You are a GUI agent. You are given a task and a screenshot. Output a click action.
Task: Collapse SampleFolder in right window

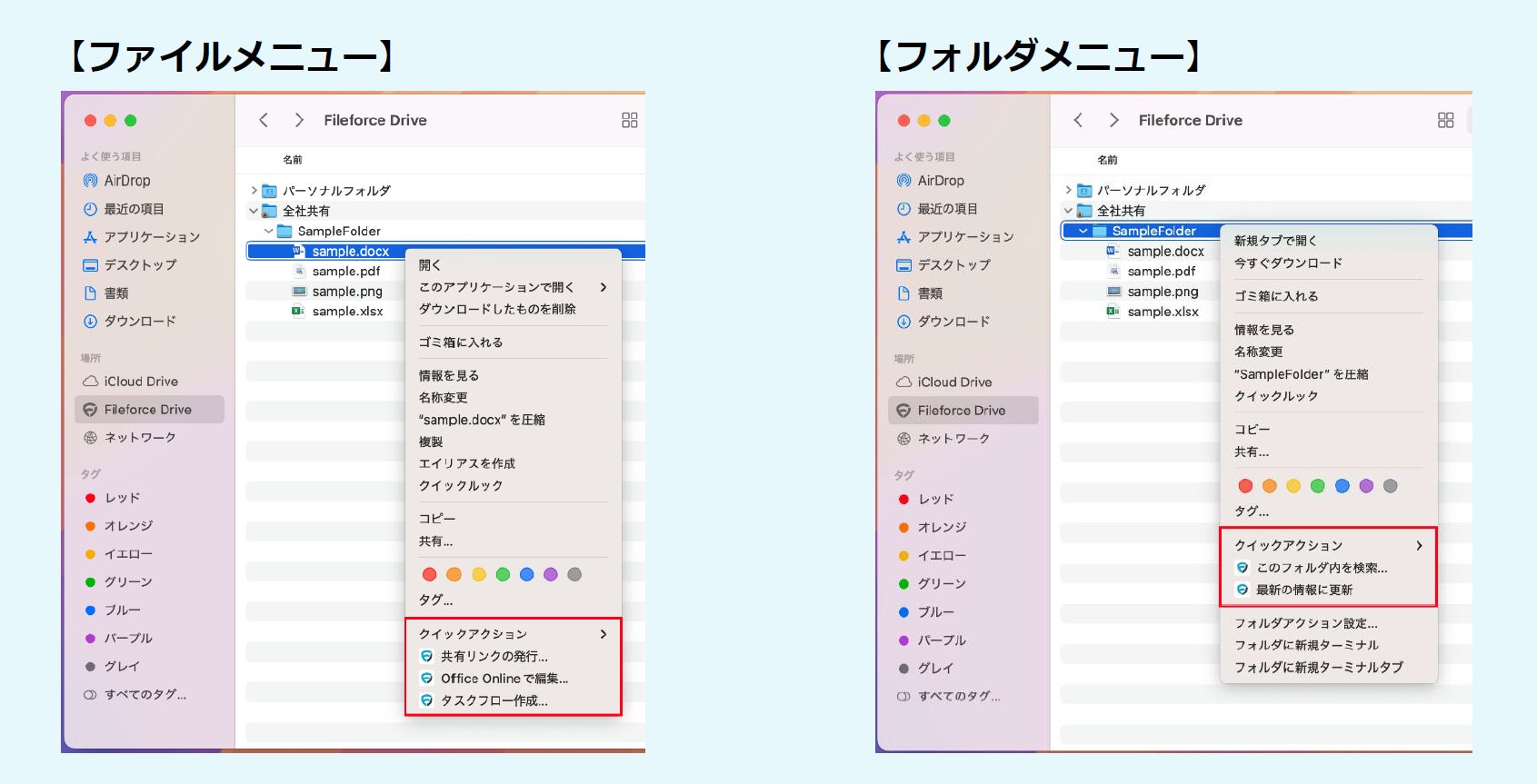1083,231
